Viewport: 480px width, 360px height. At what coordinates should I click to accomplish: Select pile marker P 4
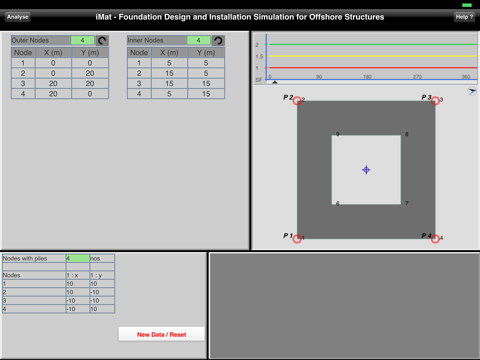(435, 239)
